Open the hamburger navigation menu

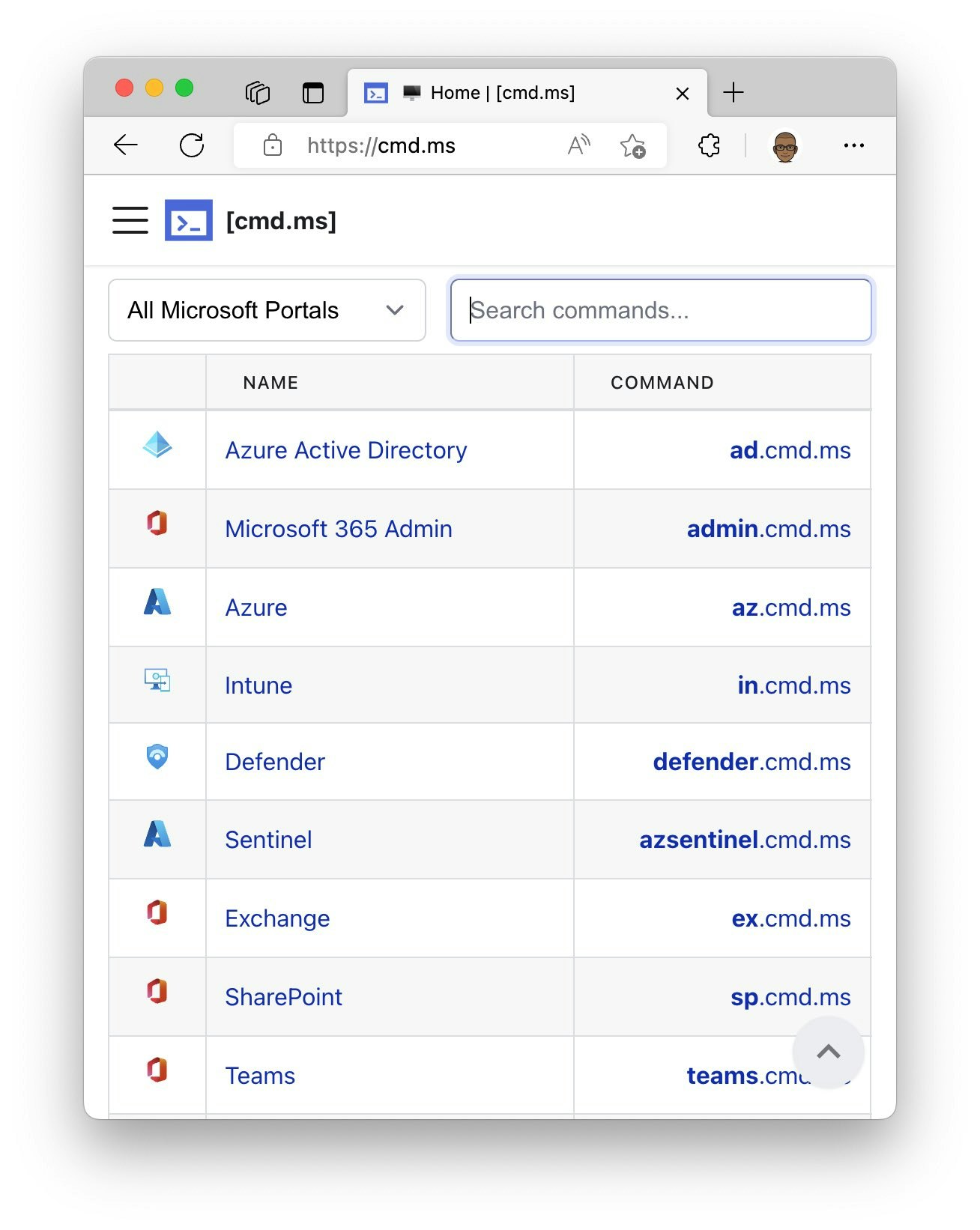tap(130, 220)
